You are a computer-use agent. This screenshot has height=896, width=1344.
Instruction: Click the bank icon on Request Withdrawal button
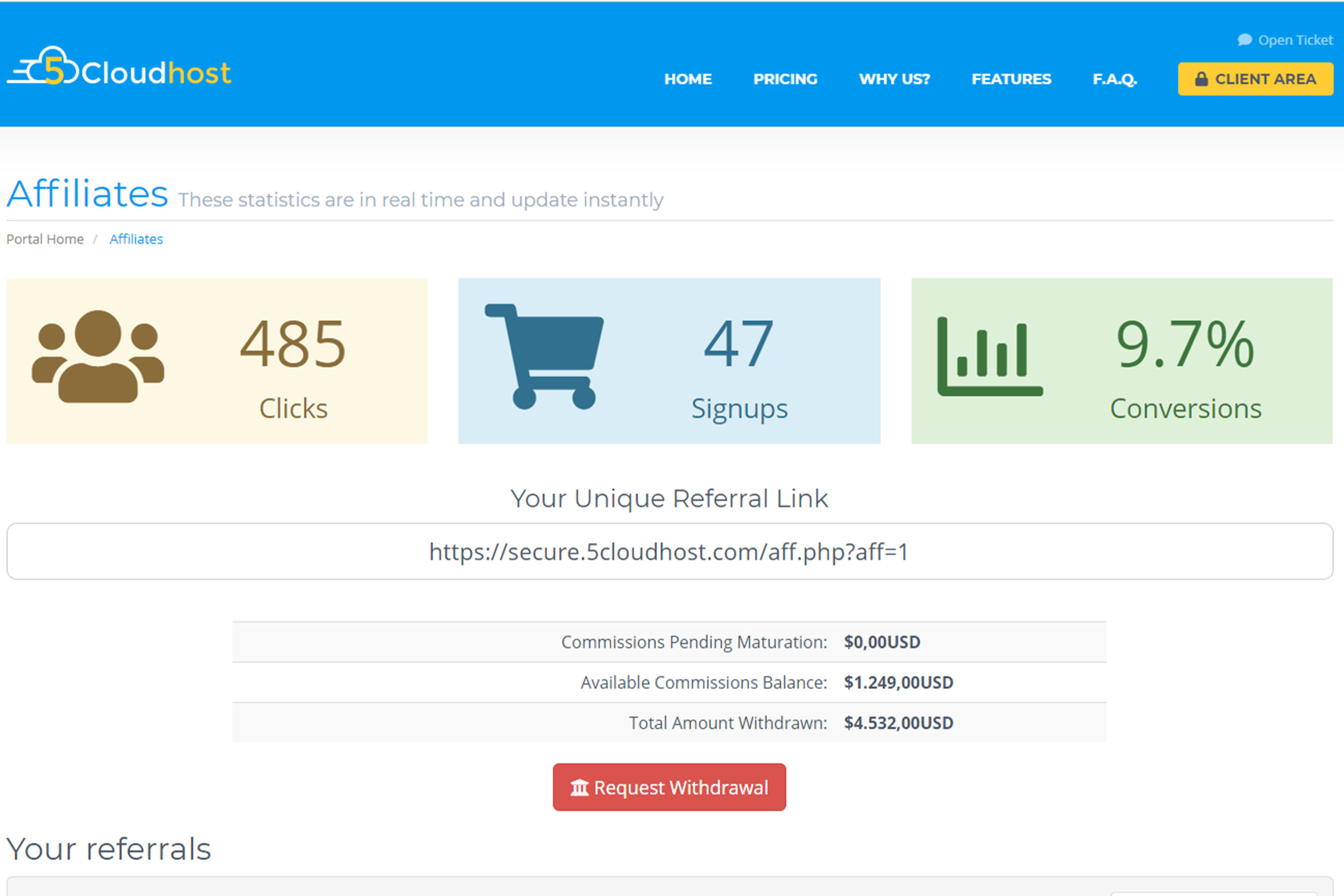coord(579,788)
